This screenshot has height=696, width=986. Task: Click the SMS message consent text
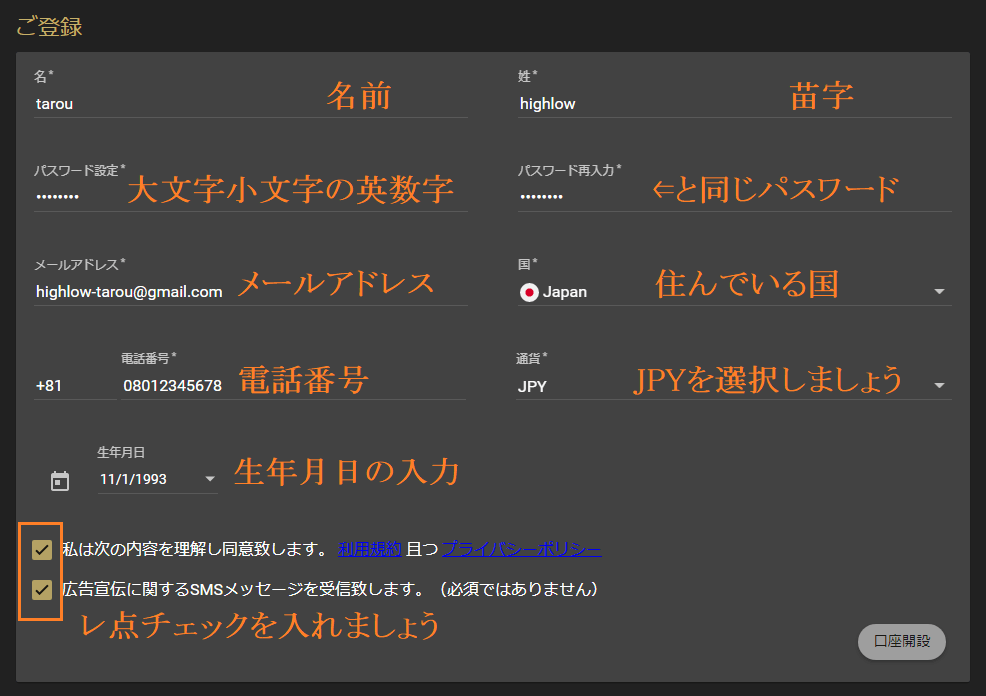coord(330,589)
